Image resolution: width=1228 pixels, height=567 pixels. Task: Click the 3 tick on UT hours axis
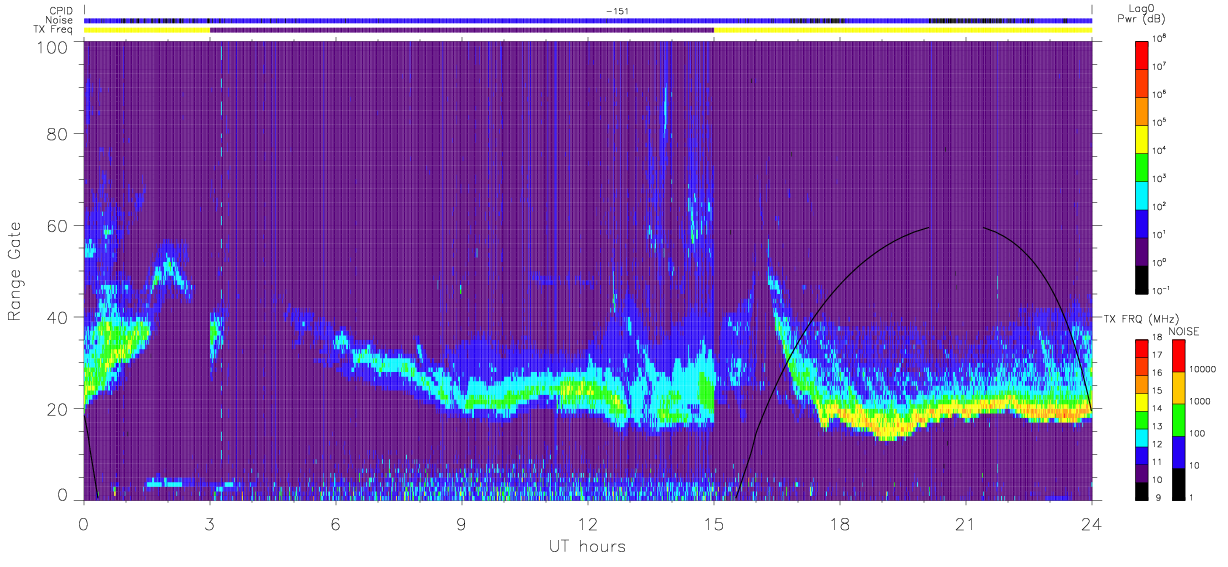coord(210,523)
